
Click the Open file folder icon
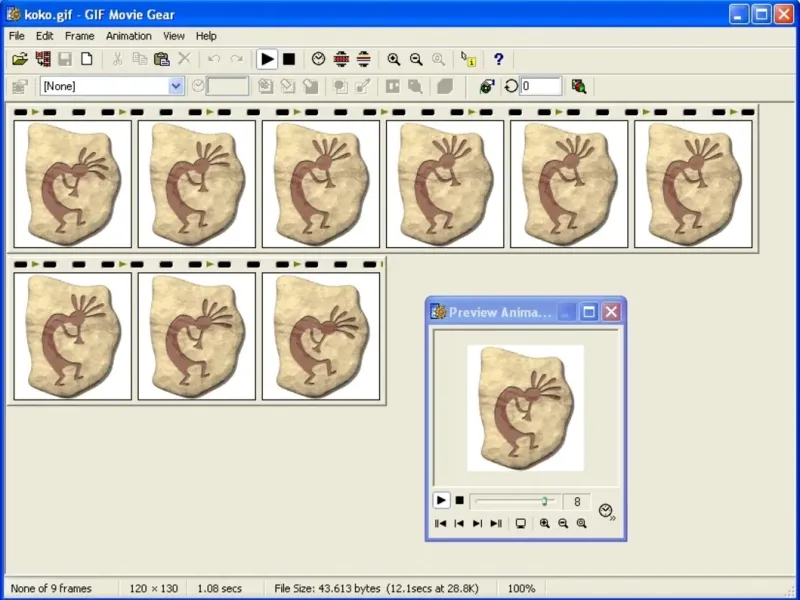[19, 60]
